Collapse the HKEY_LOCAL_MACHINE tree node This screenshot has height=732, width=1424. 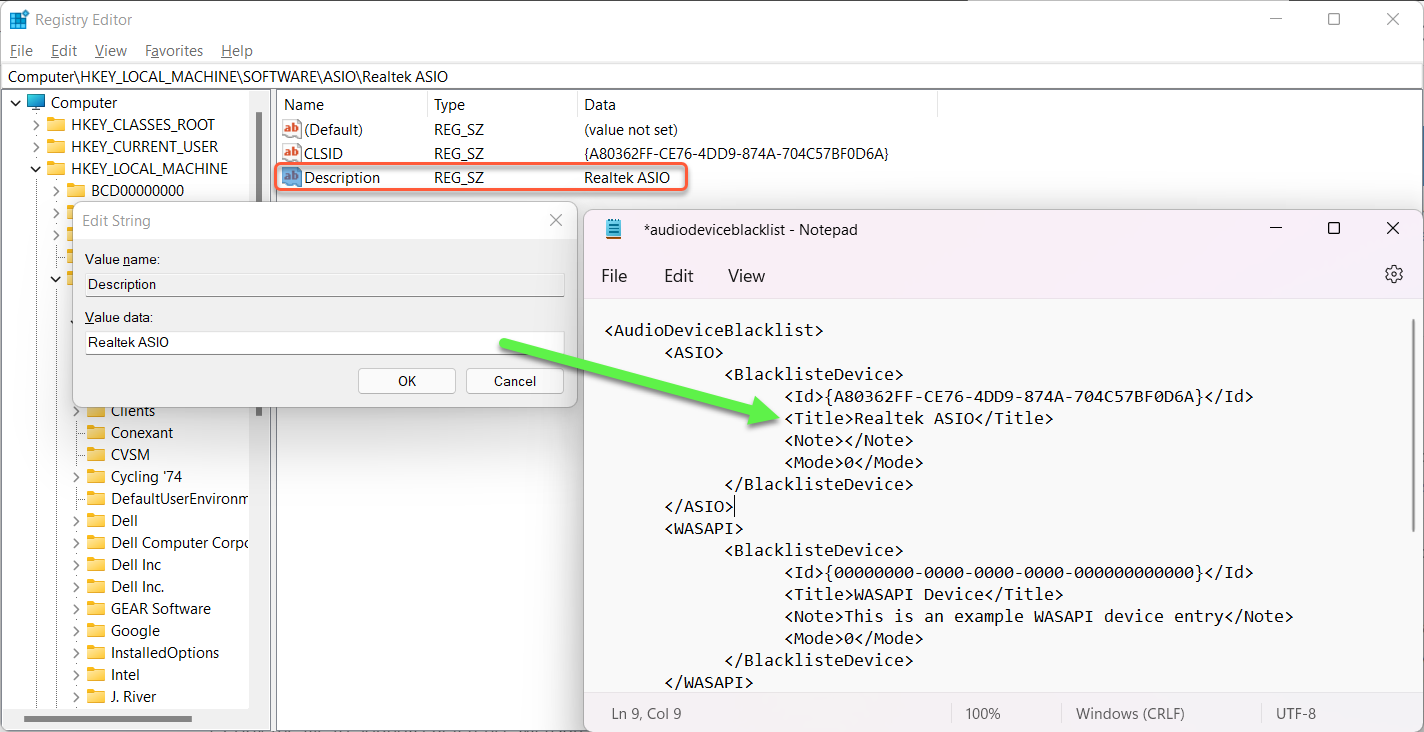(x=36, y=169)
